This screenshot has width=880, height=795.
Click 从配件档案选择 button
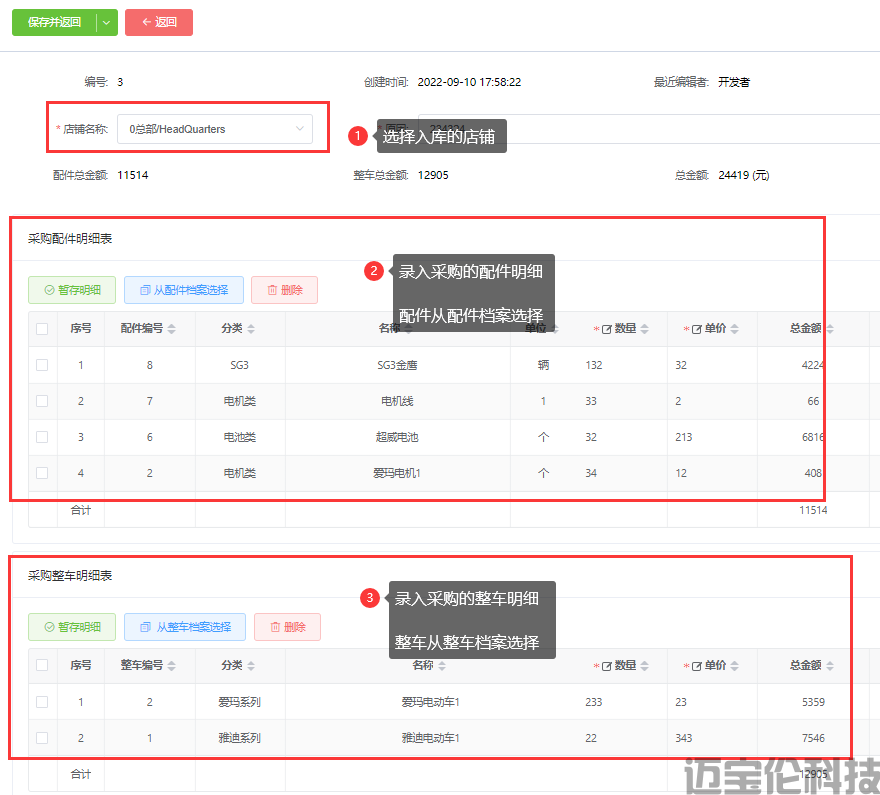[183, 290]
